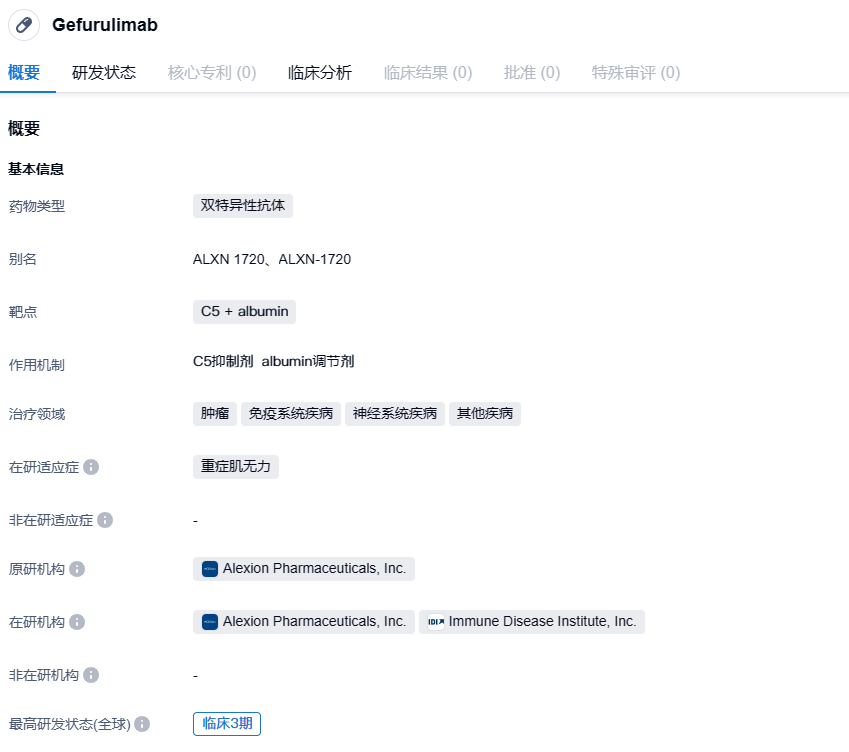The height and width of the screenshot is (752, 849).
Task: Click the 双特异性抗体 drug type tag
Action: 243,206
